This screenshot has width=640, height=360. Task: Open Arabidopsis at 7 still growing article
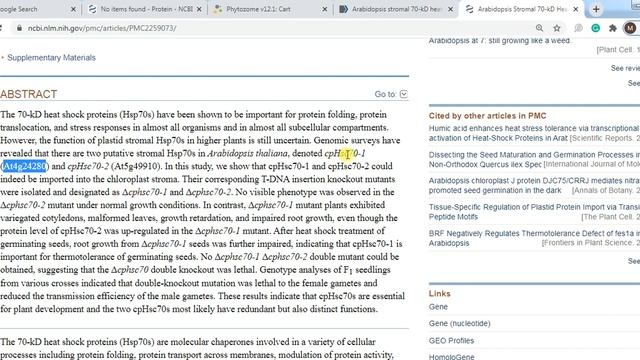pyautogui.click(x=500, y=40)
